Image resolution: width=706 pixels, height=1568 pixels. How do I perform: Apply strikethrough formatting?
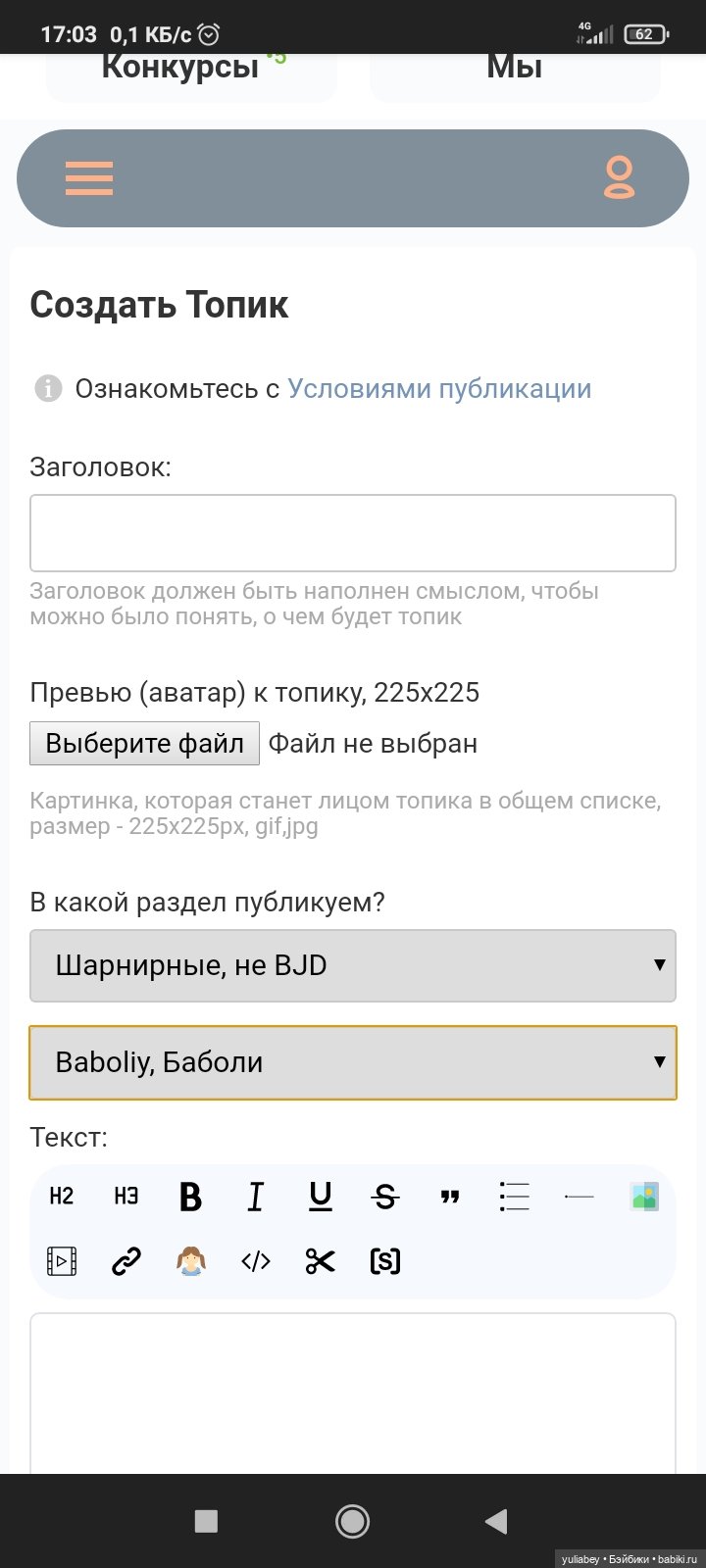tap(385, 1197)
